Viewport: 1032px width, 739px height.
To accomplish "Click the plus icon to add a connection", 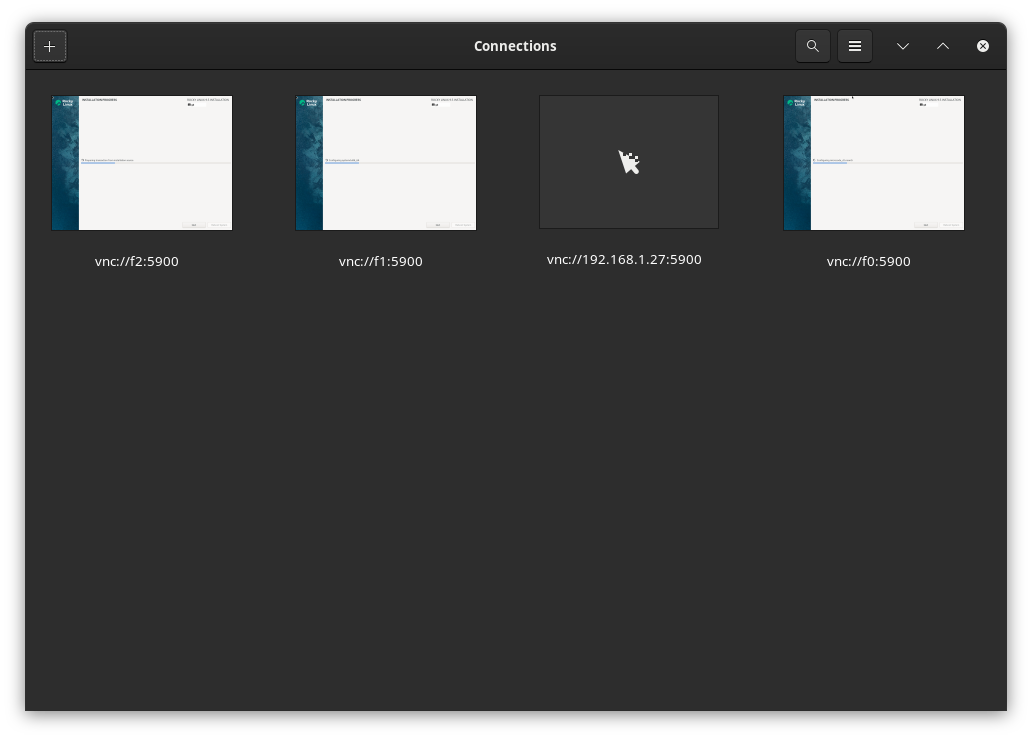I will (x=50, y=46).
